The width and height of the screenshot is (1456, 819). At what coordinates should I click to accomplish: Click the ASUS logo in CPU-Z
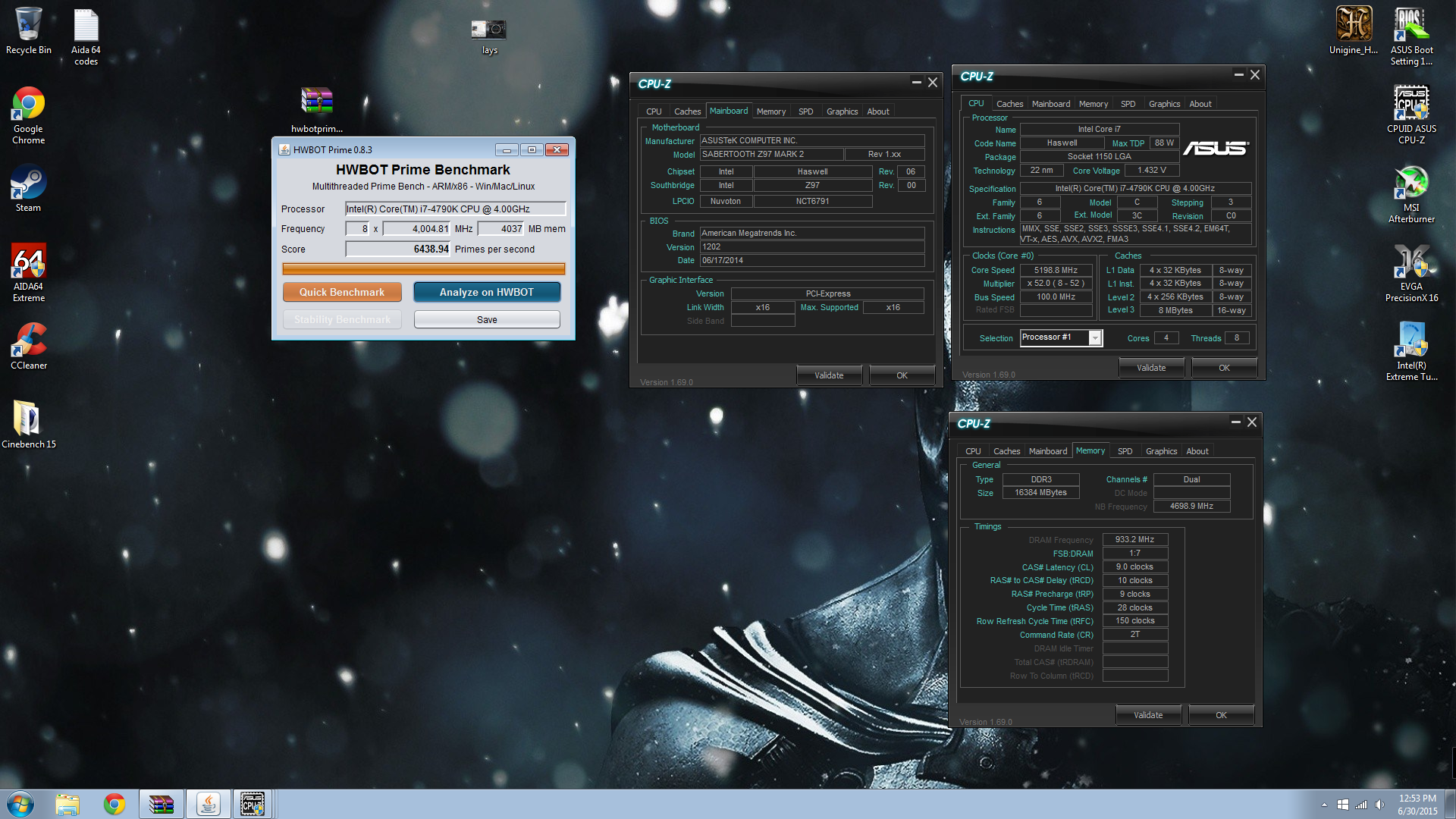1216,148
